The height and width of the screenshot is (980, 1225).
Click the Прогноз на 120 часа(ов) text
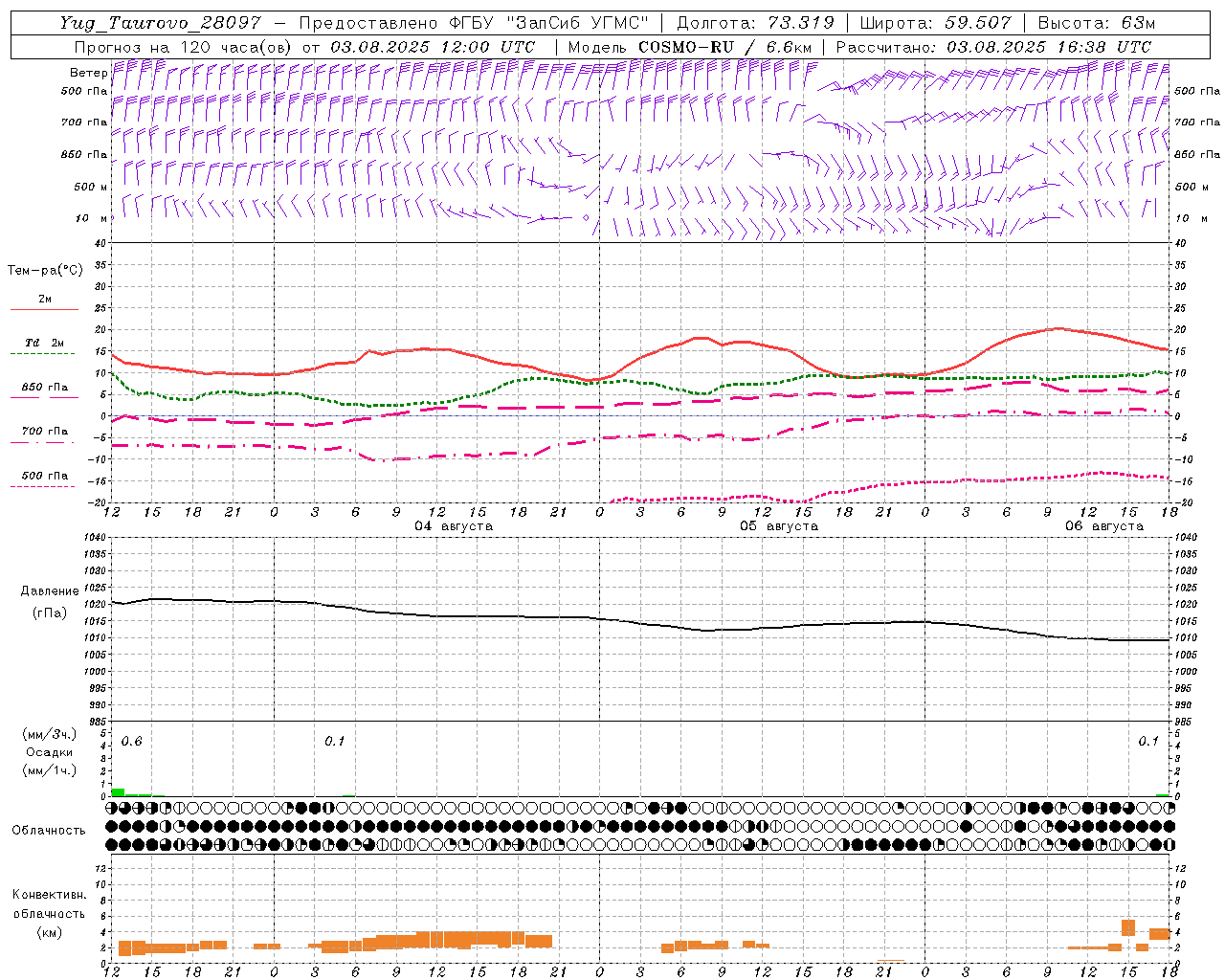tap(183, 47)
